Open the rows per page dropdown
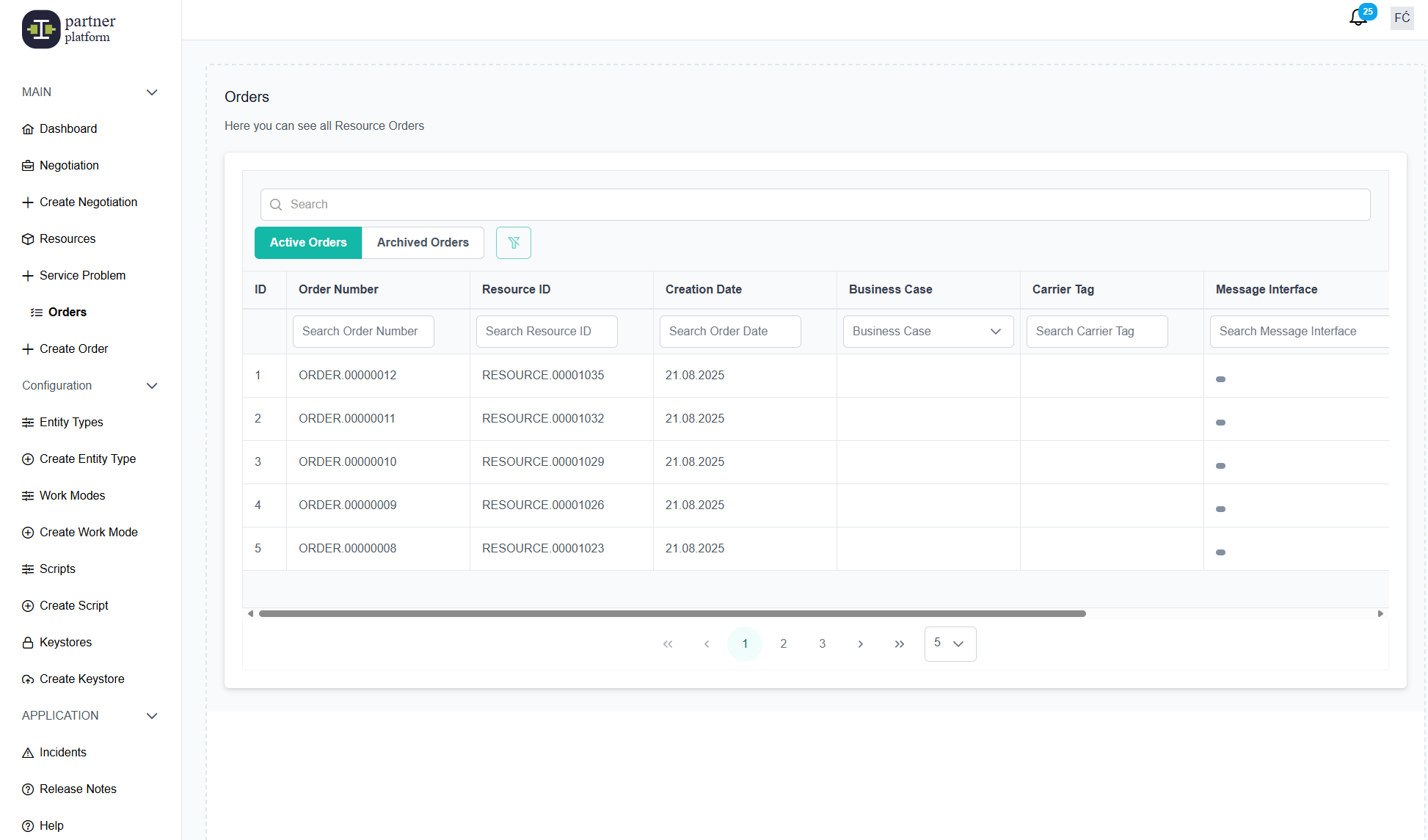 pos(950,644)
